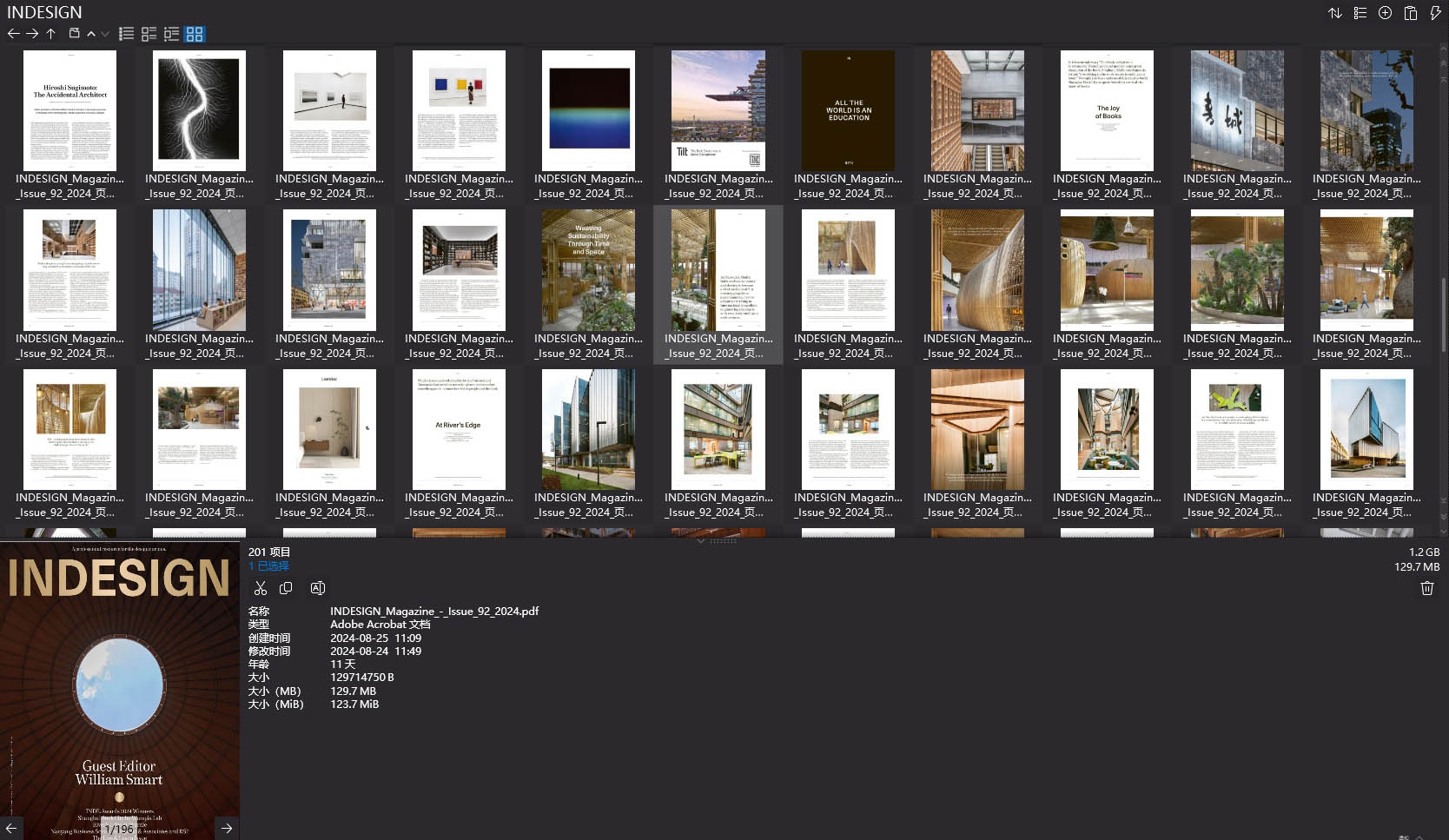Open the folder tab icon in toolbar
The image size is (1449, 840).
pos(75,34)
